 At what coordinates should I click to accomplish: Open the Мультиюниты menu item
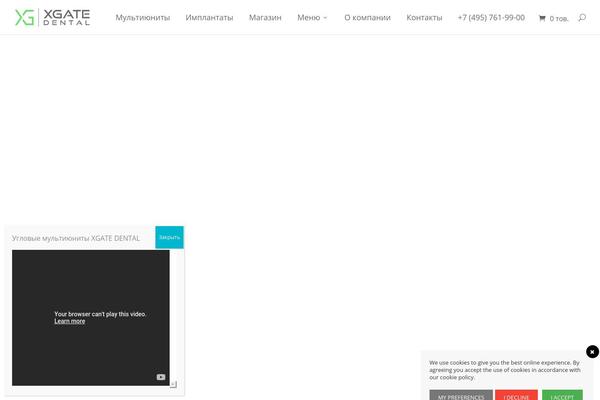(143, 18)
